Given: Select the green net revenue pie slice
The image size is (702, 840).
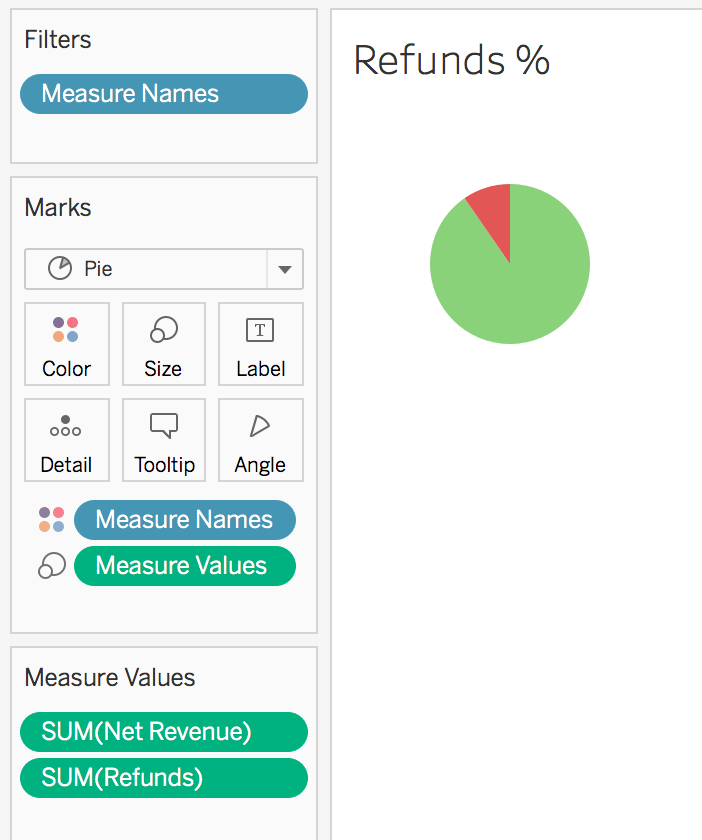Looking at the screenshot, I should click(x=510, y=290).
